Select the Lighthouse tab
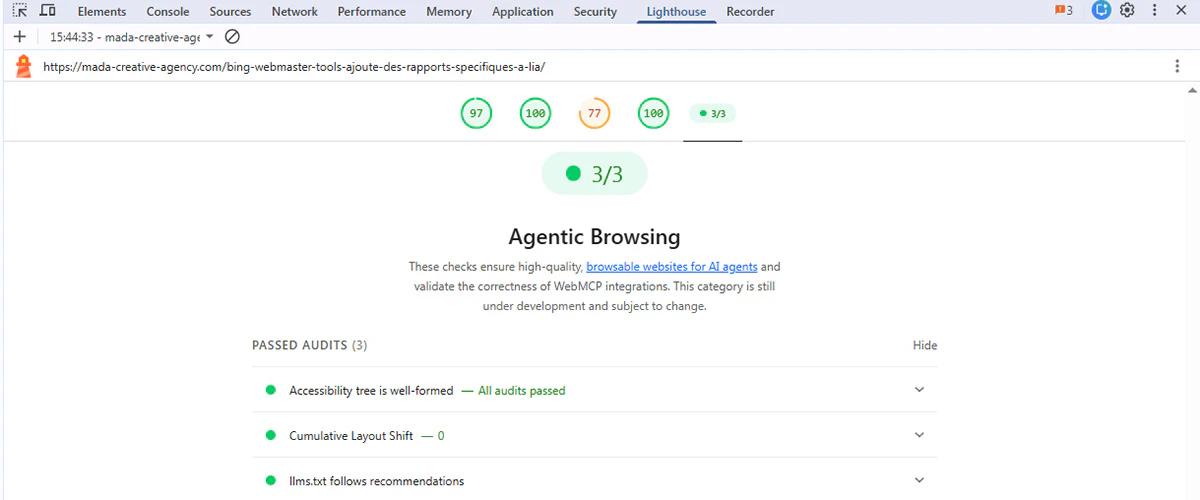The height and width of the screenshot is (500, 1200). 676,12
